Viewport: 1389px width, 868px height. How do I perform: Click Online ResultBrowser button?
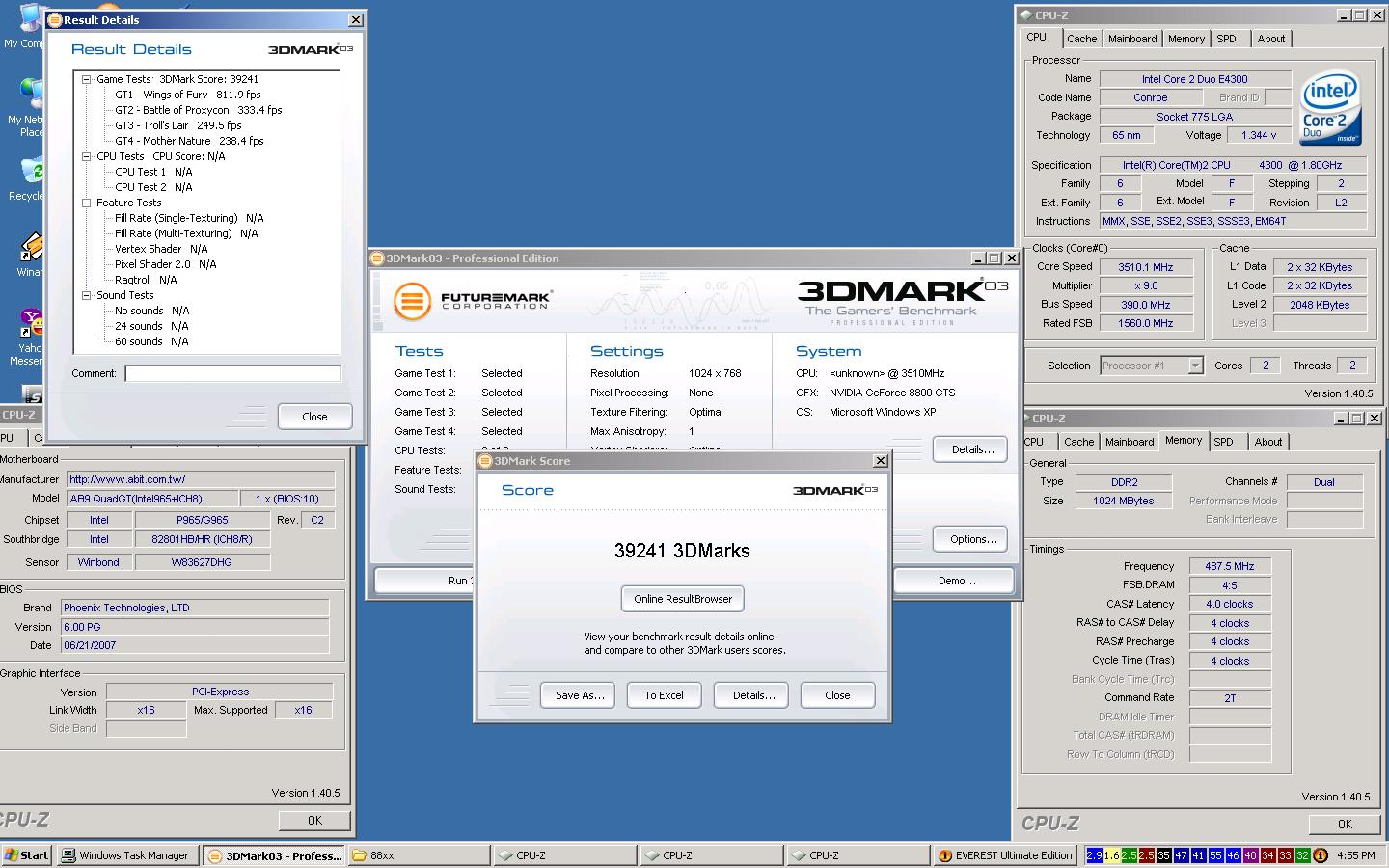pos(683,599)
